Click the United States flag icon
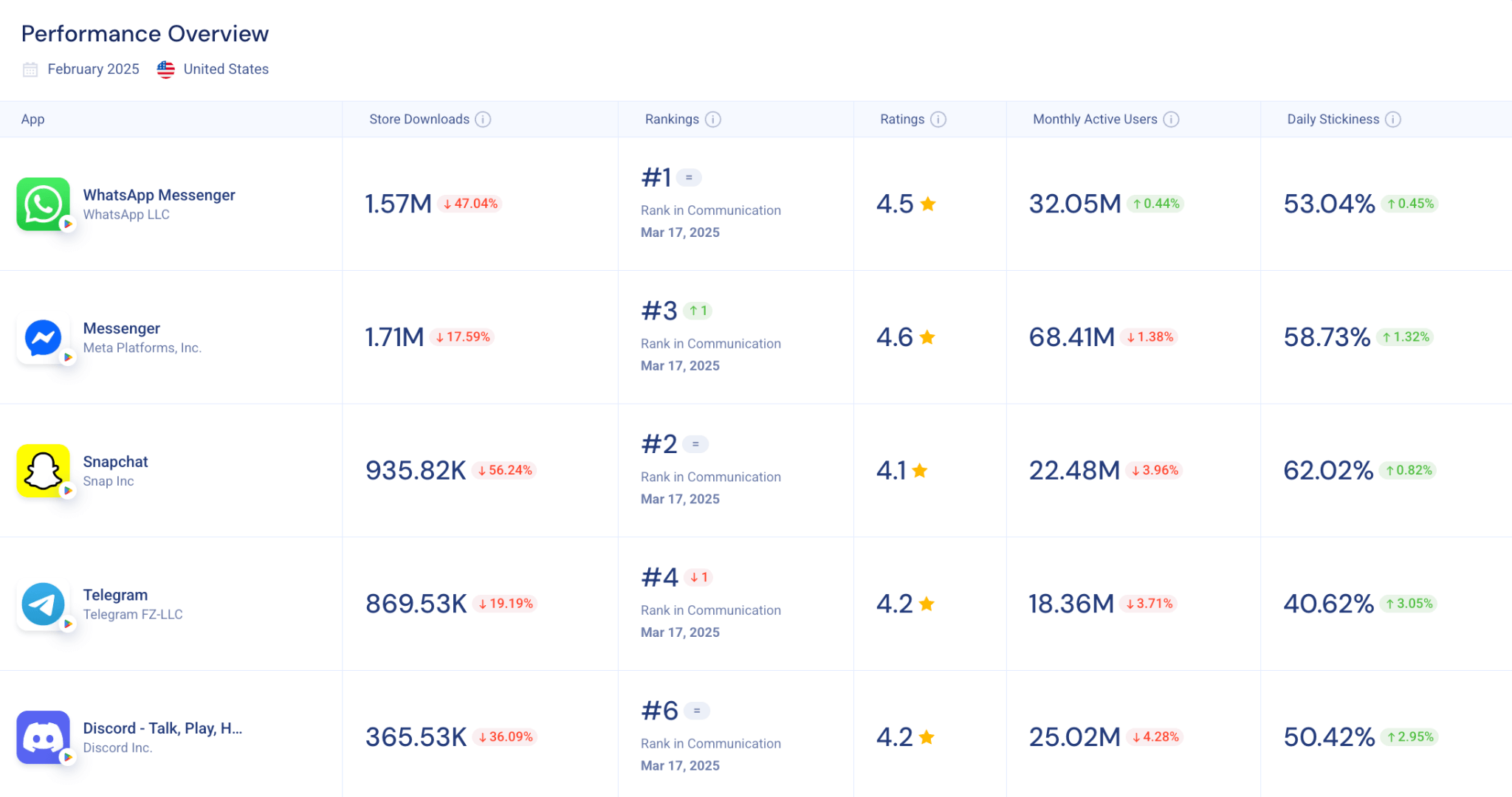 (166, 69)
